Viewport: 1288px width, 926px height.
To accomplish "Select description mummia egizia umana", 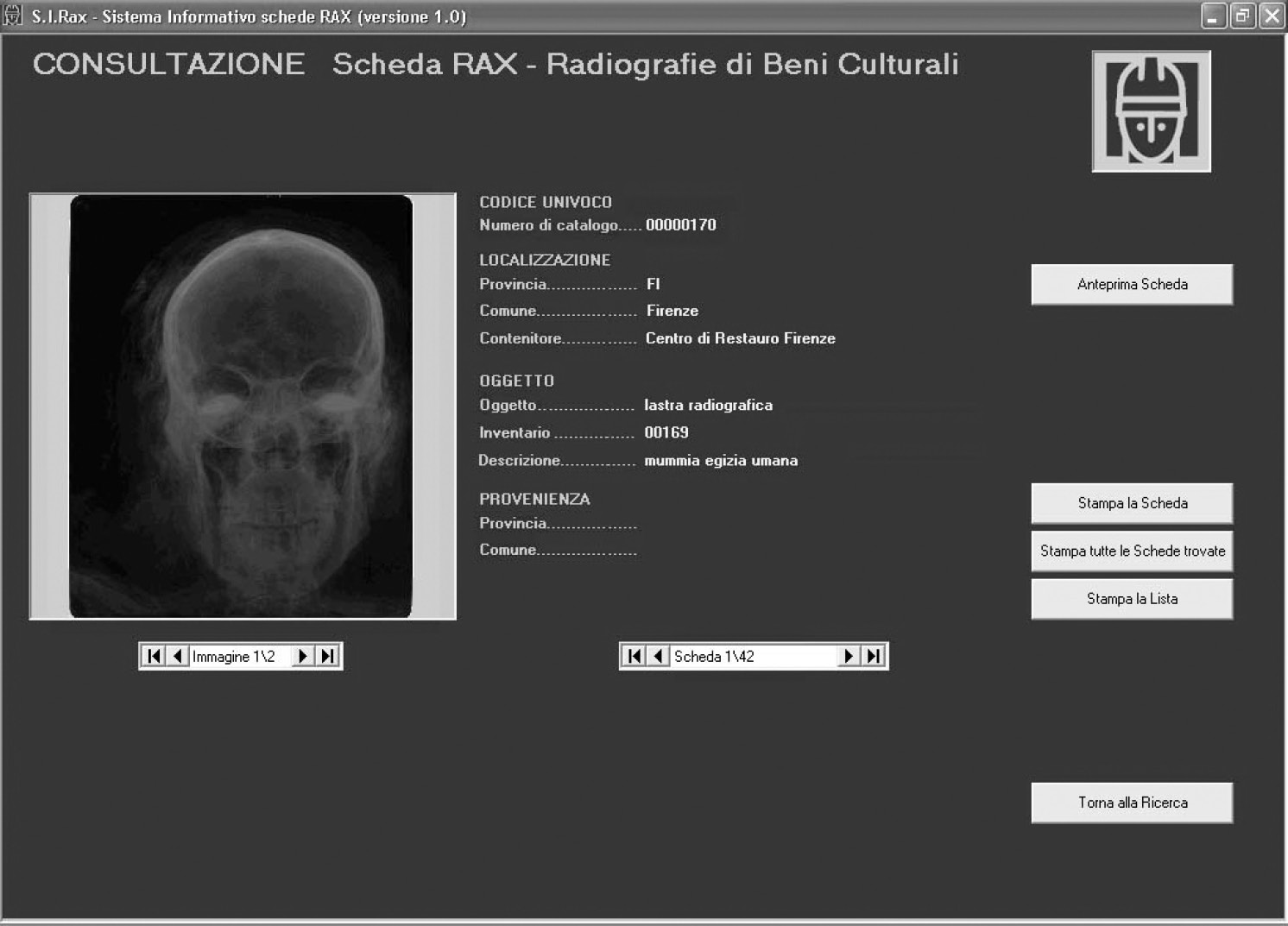I will pyautogui.click(x=721, y=461).
